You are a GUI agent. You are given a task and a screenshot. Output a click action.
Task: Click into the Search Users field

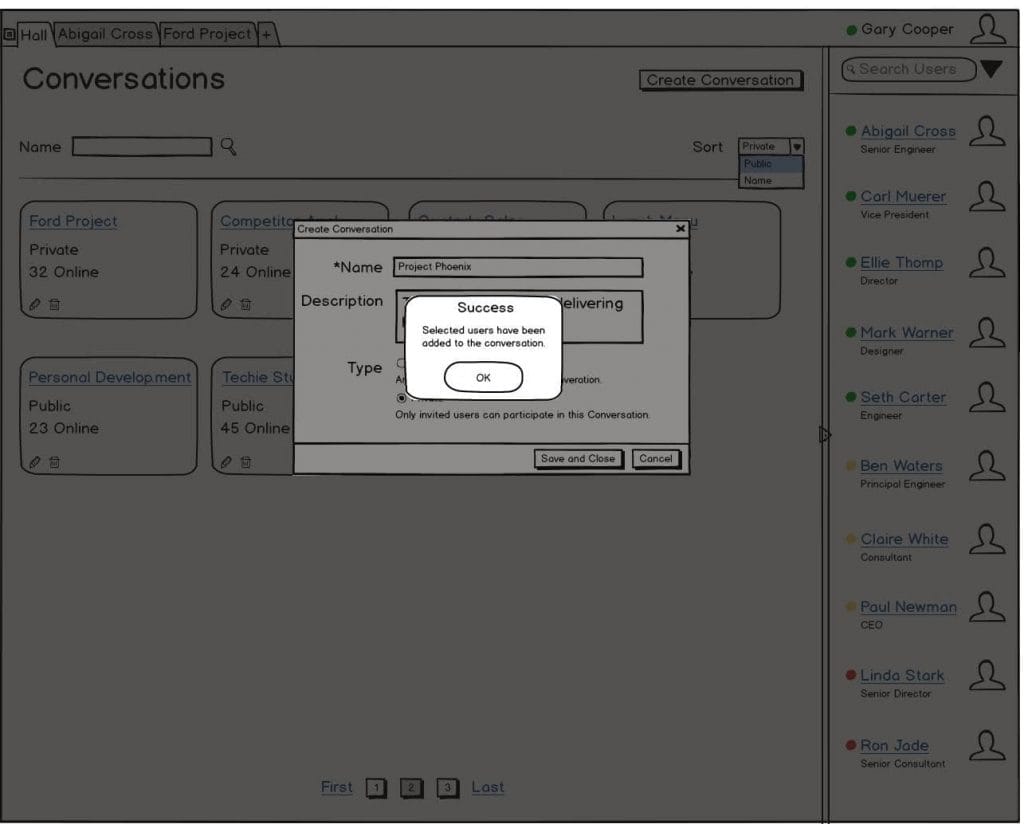tap(908, 69)
